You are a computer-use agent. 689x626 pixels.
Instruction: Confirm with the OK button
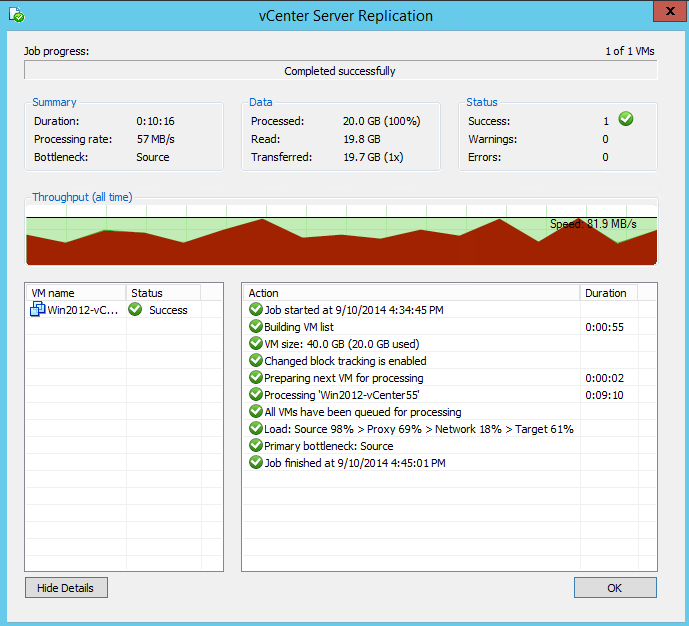[x=615, y=588]
